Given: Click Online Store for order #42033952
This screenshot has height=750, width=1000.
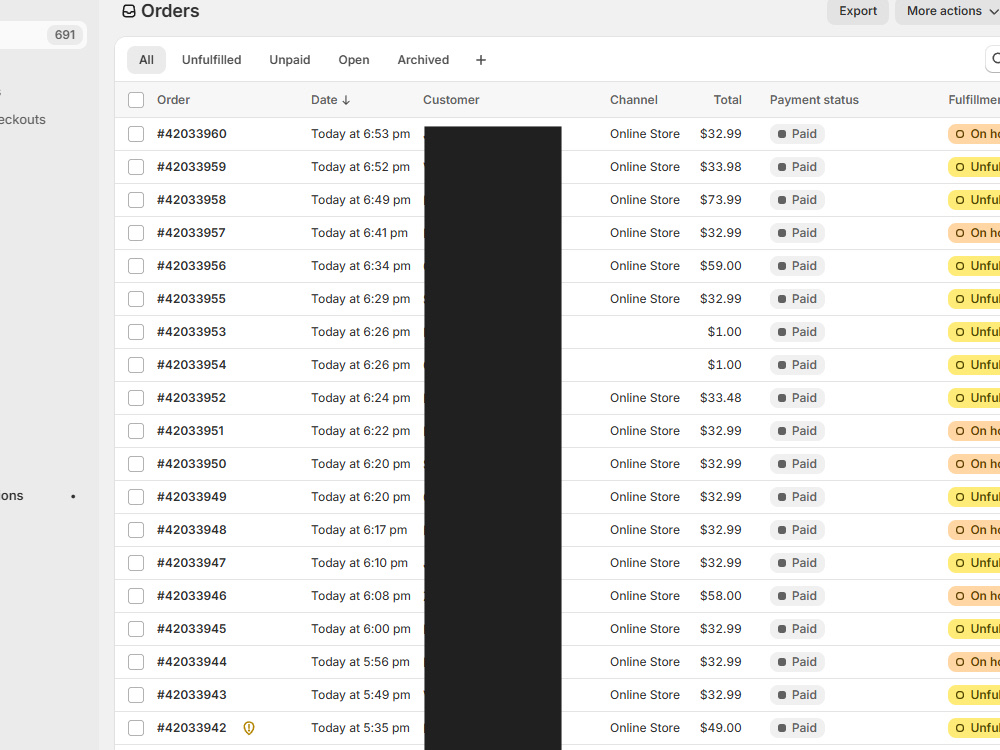Looking at the screenshot, I should [x=645, y=398].
